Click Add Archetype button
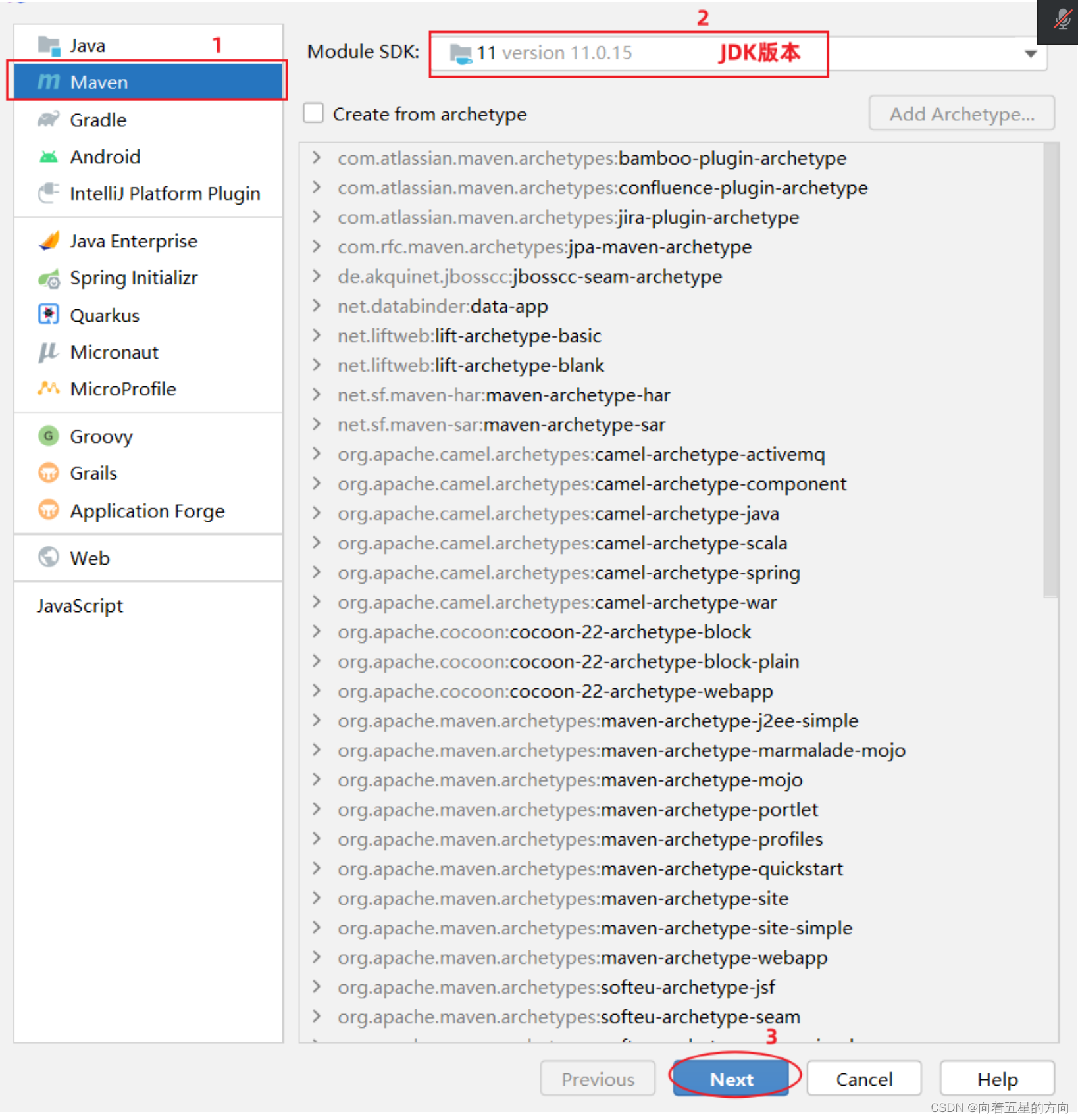This screenshot has width=1078, height=1120. (x=962, y=114)
